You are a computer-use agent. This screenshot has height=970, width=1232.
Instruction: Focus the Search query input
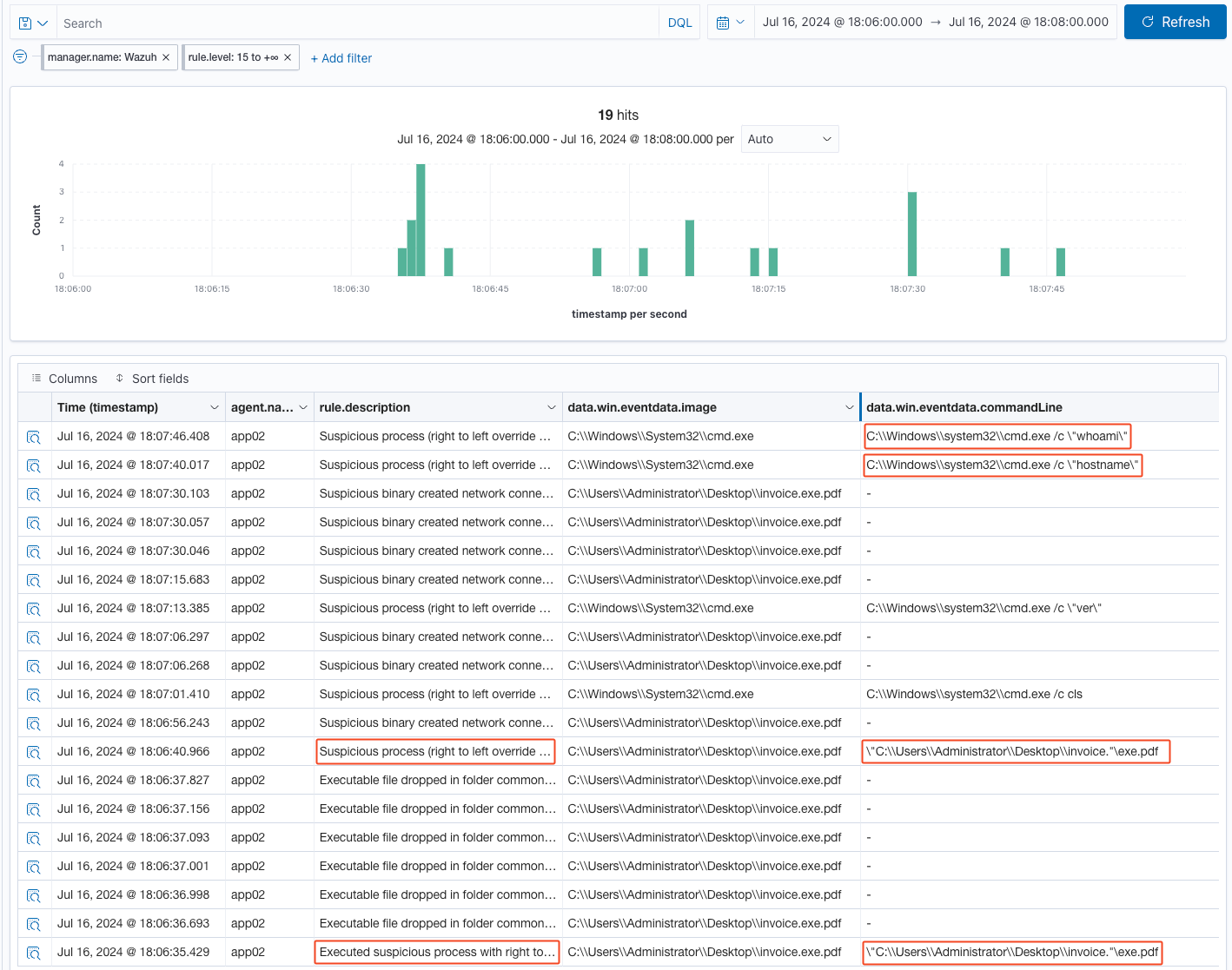tap(358, 23)
